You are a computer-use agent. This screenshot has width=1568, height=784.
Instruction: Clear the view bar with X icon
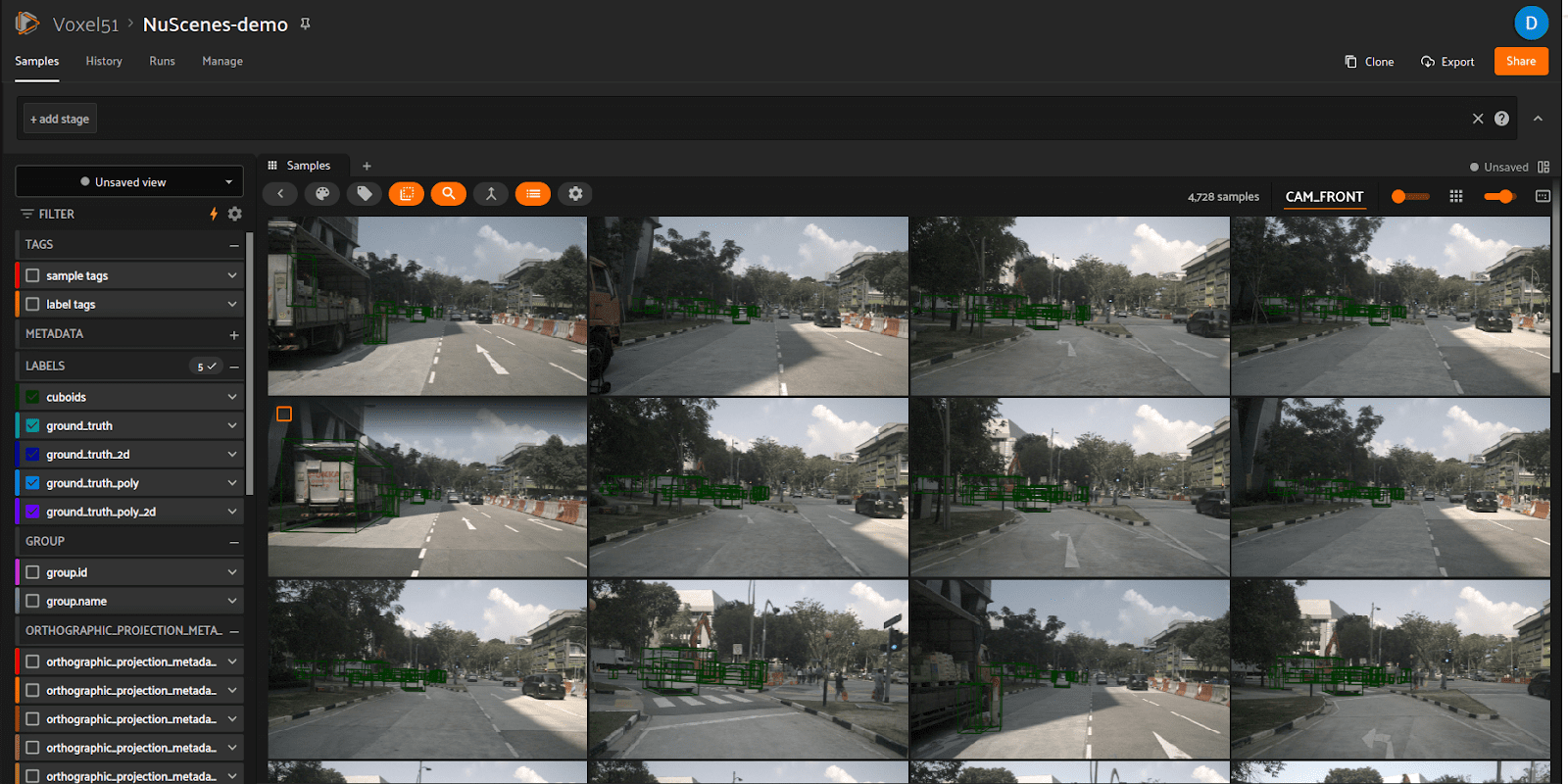pyautogui.click(x=1478, y=119)
